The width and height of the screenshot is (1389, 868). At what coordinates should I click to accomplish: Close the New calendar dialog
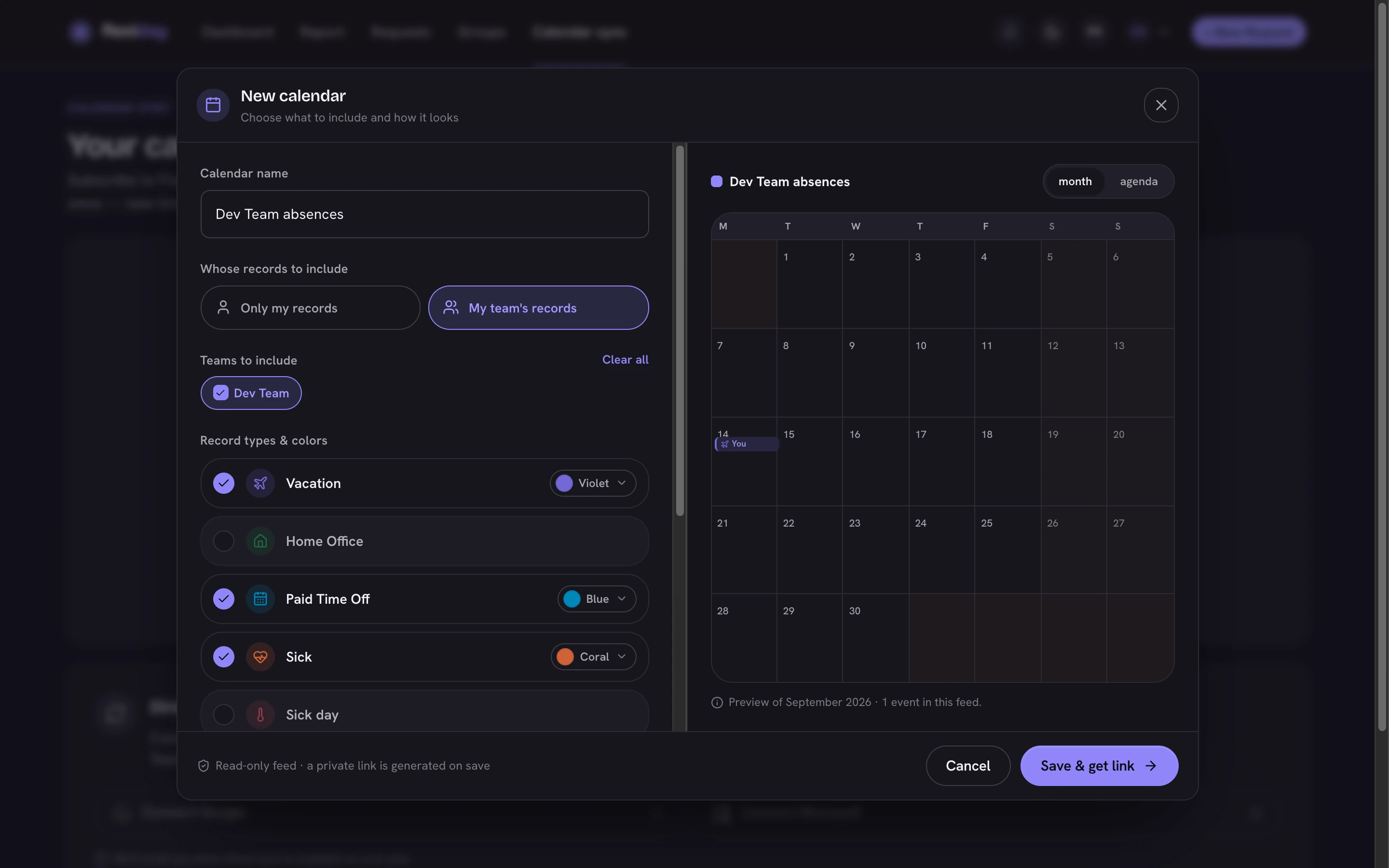(1160, 105)
